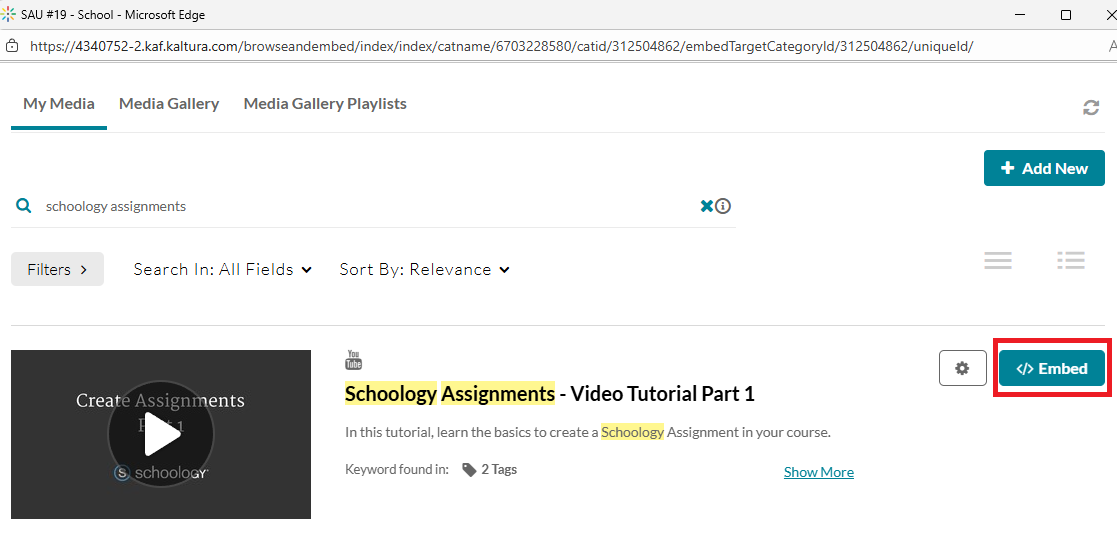Screen dimensions: 1117x539
Task: Open the Sort By: Relevance dropdown
Action: [x=424, y=269]
